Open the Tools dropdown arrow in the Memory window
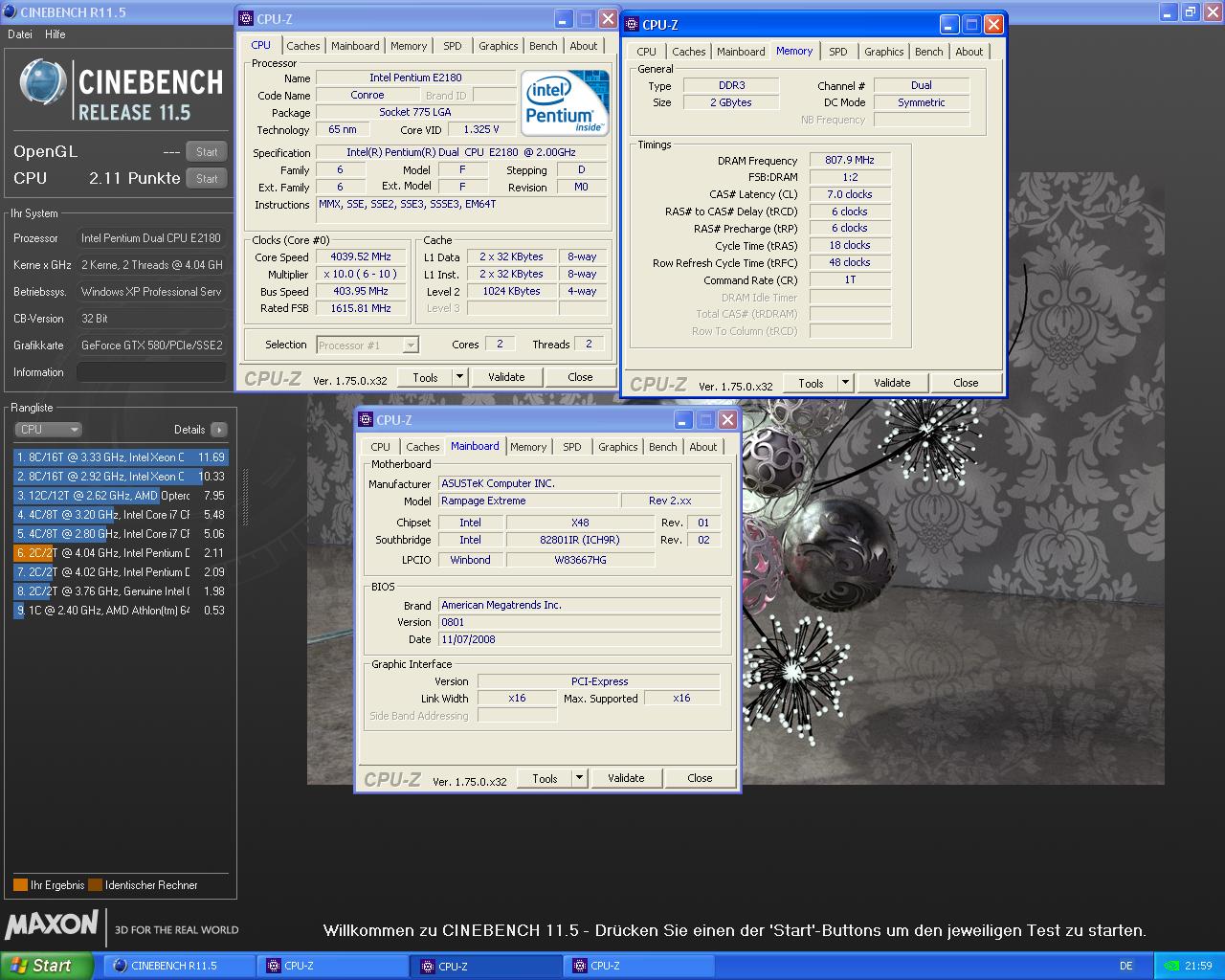 click(x=845, y=383)
